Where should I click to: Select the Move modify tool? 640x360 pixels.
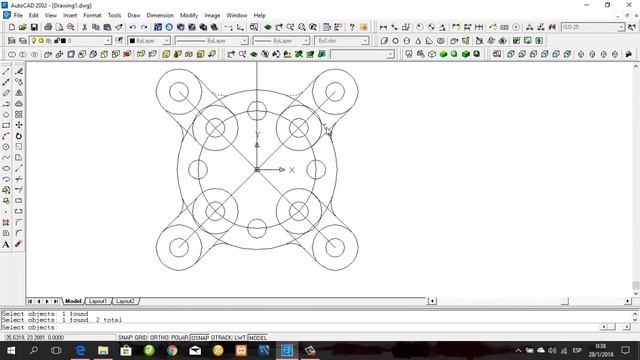[19, 125]
